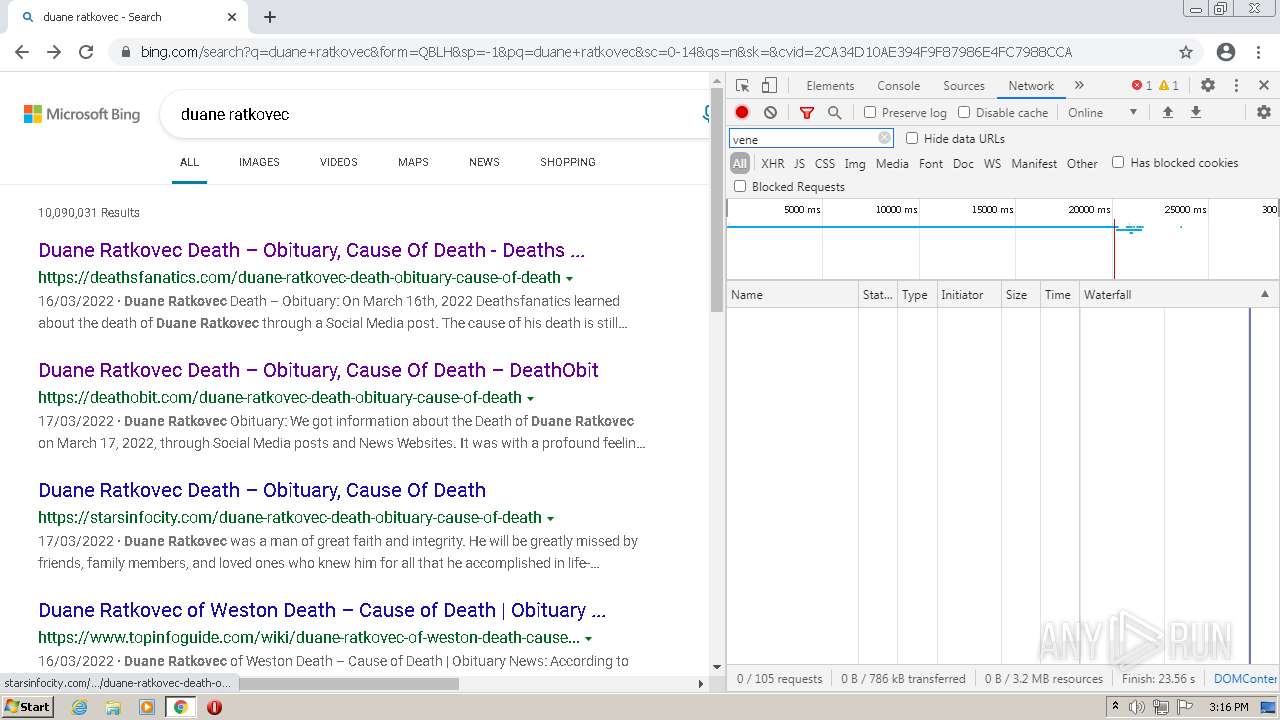Reload the Bing search page
The image size is (1280, 720).
click(x=86, y=52)
